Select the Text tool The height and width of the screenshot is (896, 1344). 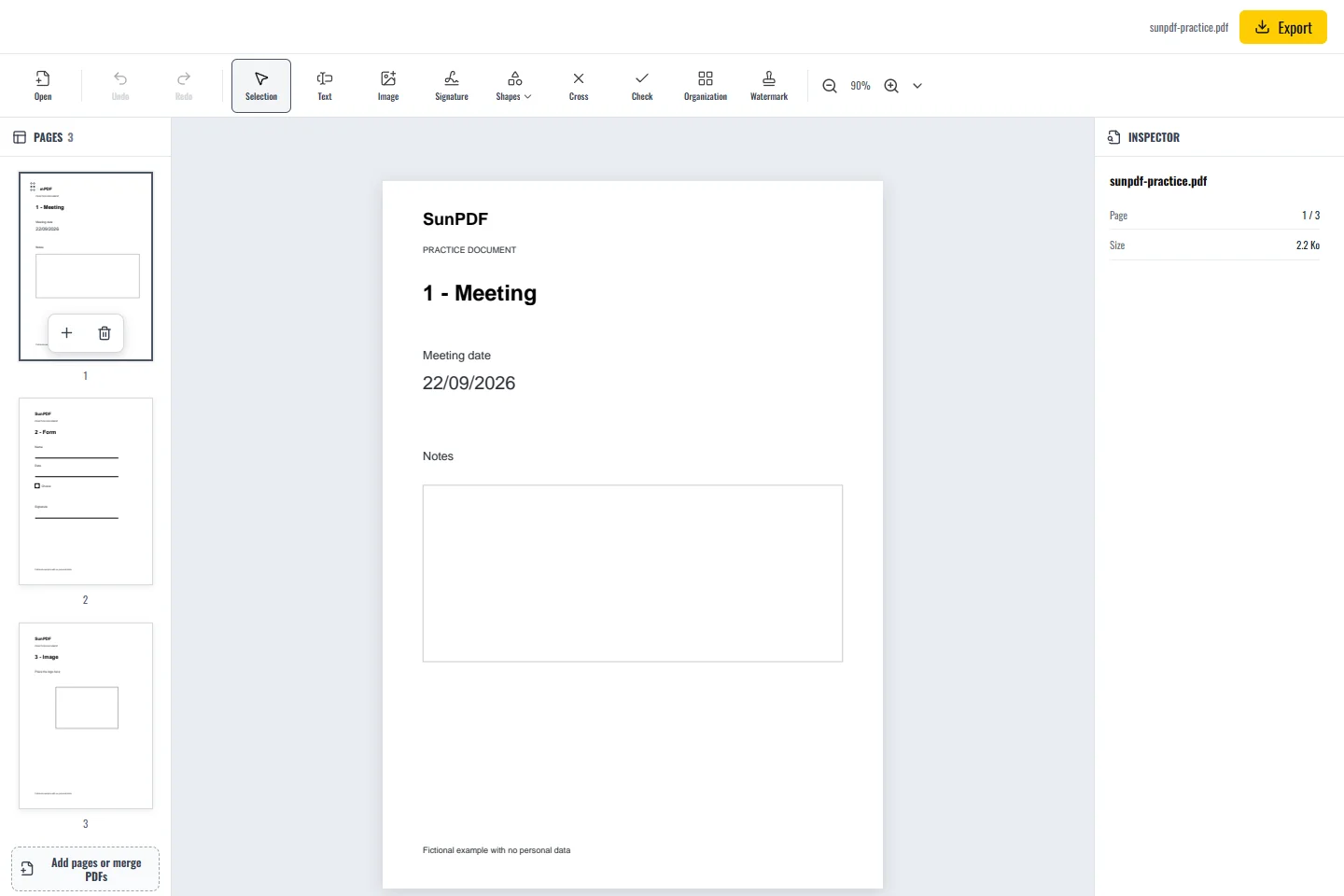click(325, 86)
